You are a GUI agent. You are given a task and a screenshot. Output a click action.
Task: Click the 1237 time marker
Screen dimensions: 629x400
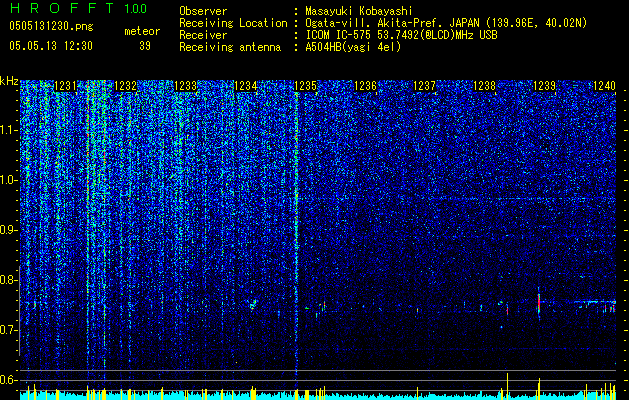pos(424,86)
